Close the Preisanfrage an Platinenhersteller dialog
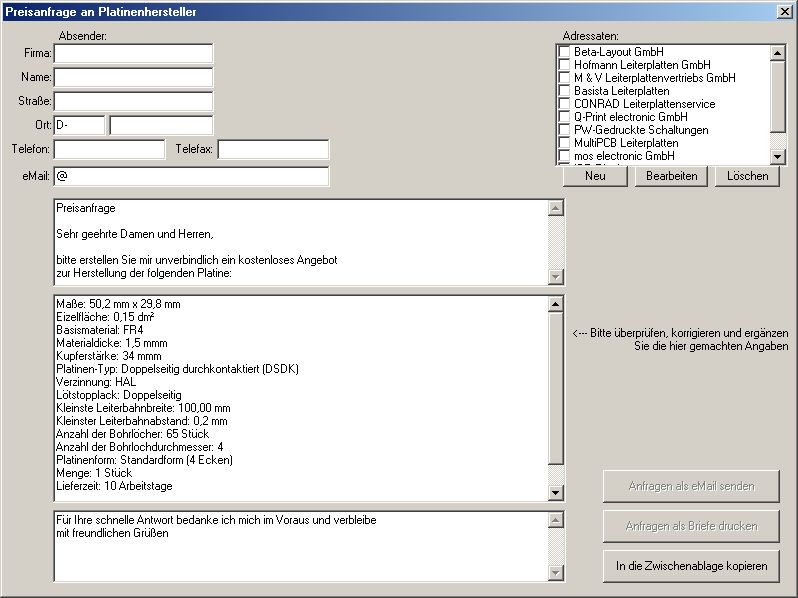This screenshot has width=798, height=598. click(785, 11)
